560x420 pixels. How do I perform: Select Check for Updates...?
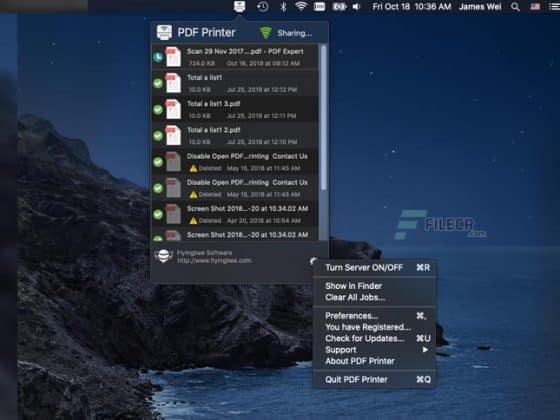[x=374, y=339]
